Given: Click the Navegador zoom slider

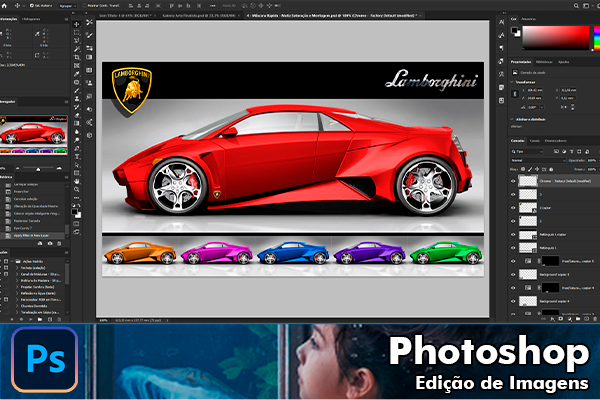Looking at the screenshot, I should 38,169.
